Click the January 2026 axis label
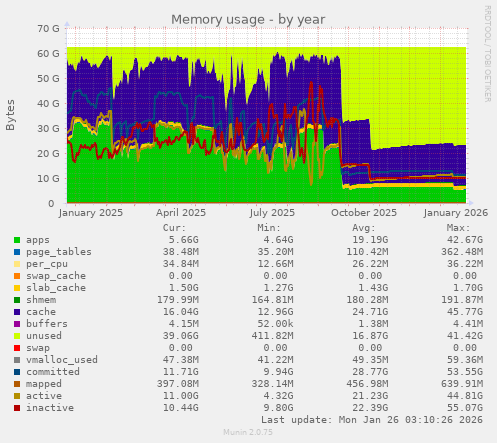This screenshot has width=497, height=443. tap(456, 213)
